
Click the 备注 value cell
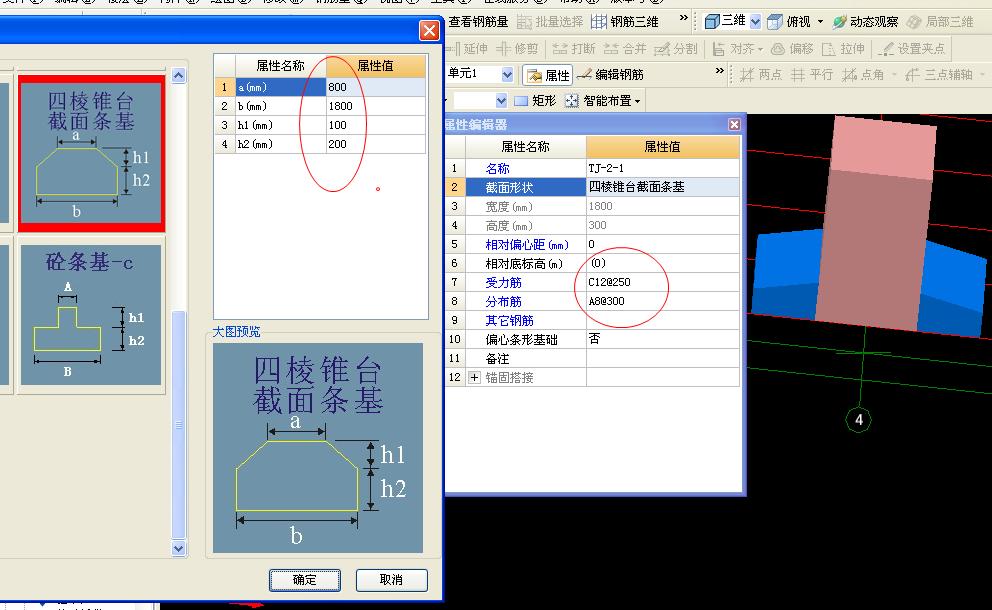662,358
